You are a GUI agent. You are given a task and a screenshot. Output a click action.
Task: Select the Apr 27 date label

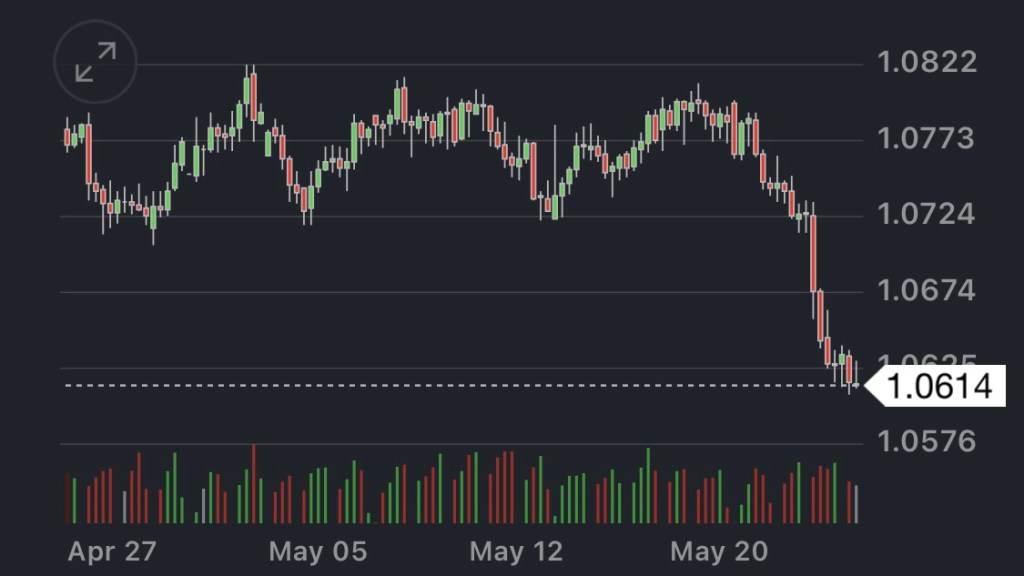click(x=112, y=551)
